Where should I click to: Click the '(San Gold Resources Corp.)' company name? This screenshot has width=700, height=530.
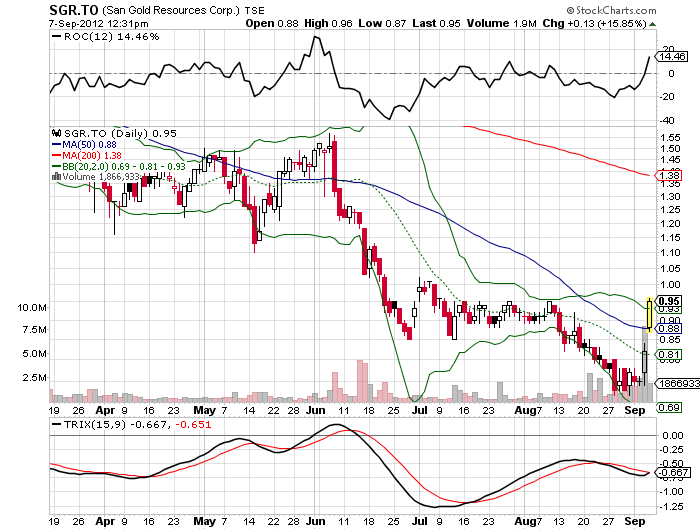click(171, 10)
